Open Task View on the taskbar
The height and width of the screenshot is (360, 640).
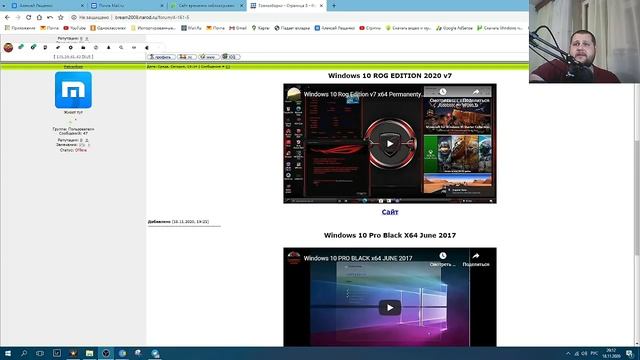pyautogui.click(x=40, y=353)
